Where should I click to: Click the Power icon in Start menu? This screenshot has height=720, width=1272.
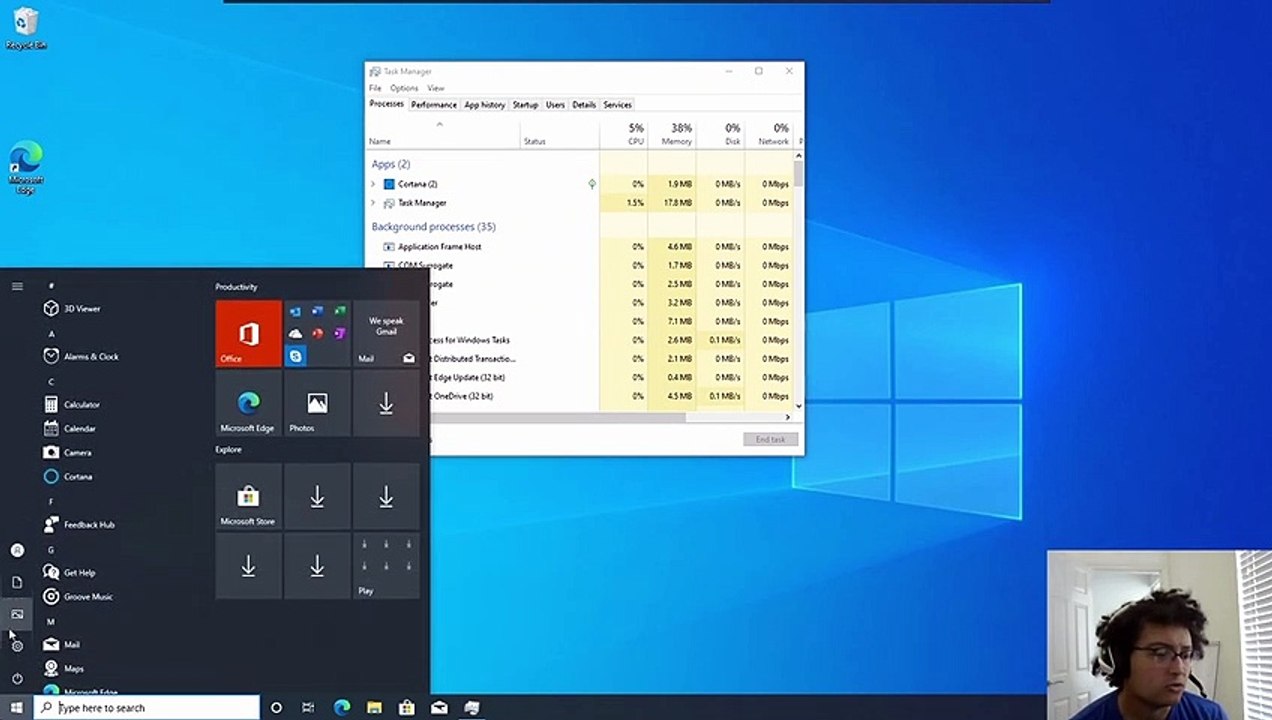coord(17,679)
